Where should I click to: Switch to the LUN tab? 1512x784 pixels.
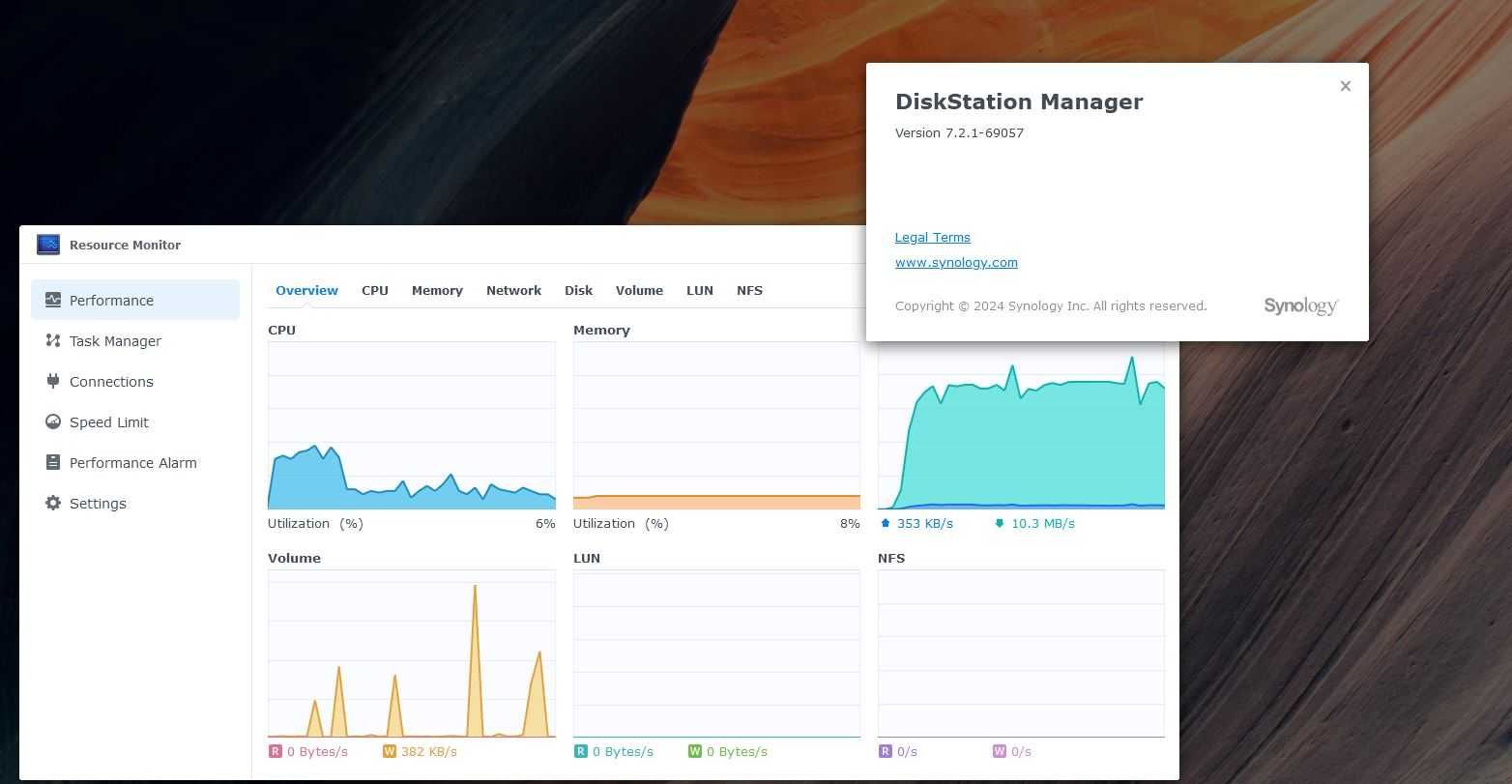(700, 290)
